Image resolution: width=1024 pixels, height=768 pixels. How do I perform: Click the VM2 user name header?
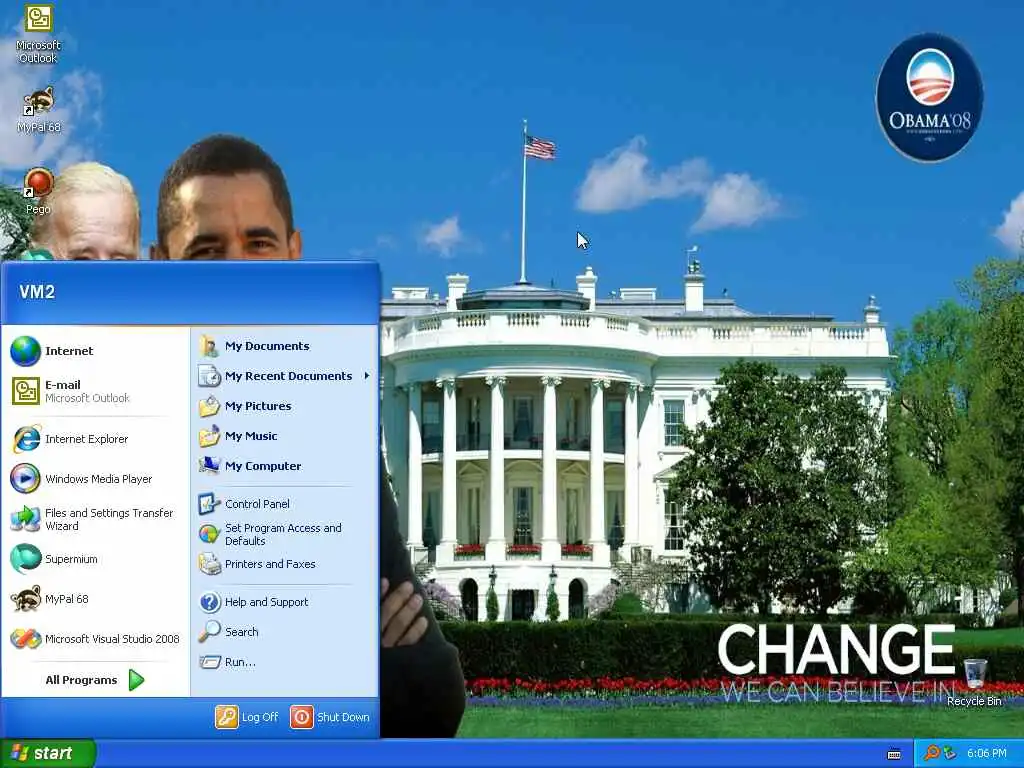[x=37, y=292]
